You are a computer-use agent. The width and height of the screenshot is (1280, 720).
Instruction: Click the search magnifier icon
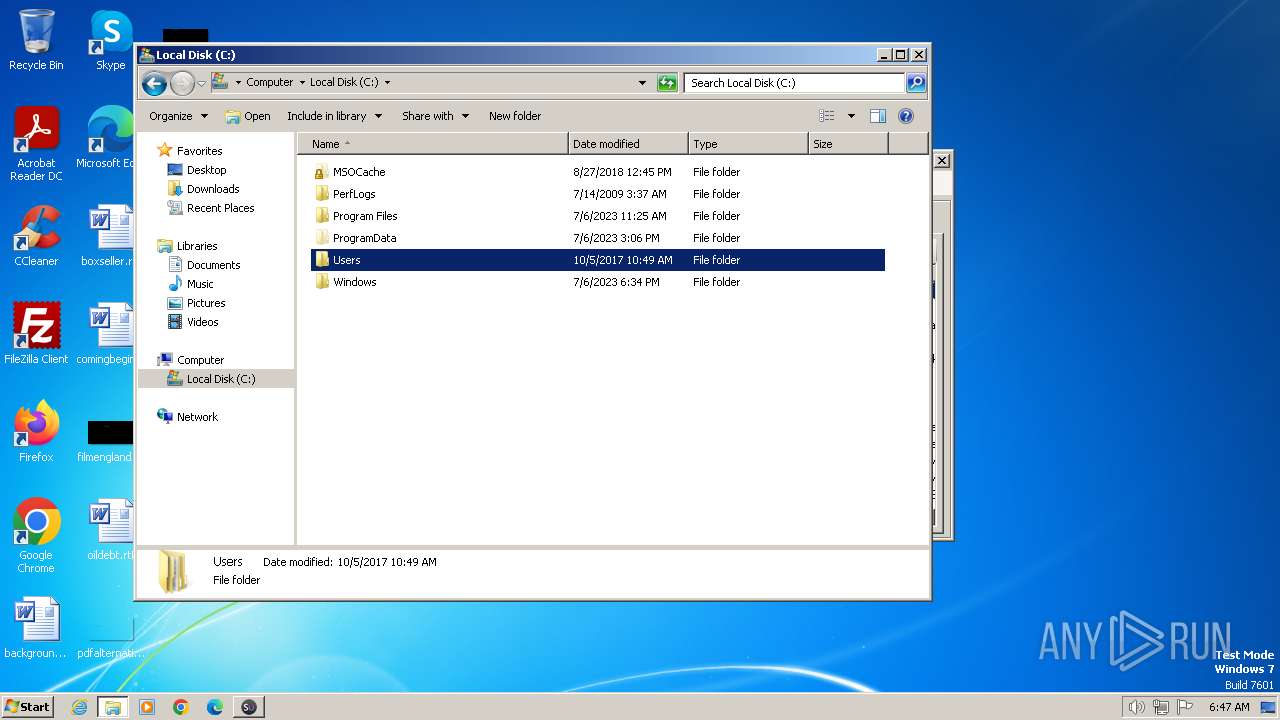pos(915,83)
